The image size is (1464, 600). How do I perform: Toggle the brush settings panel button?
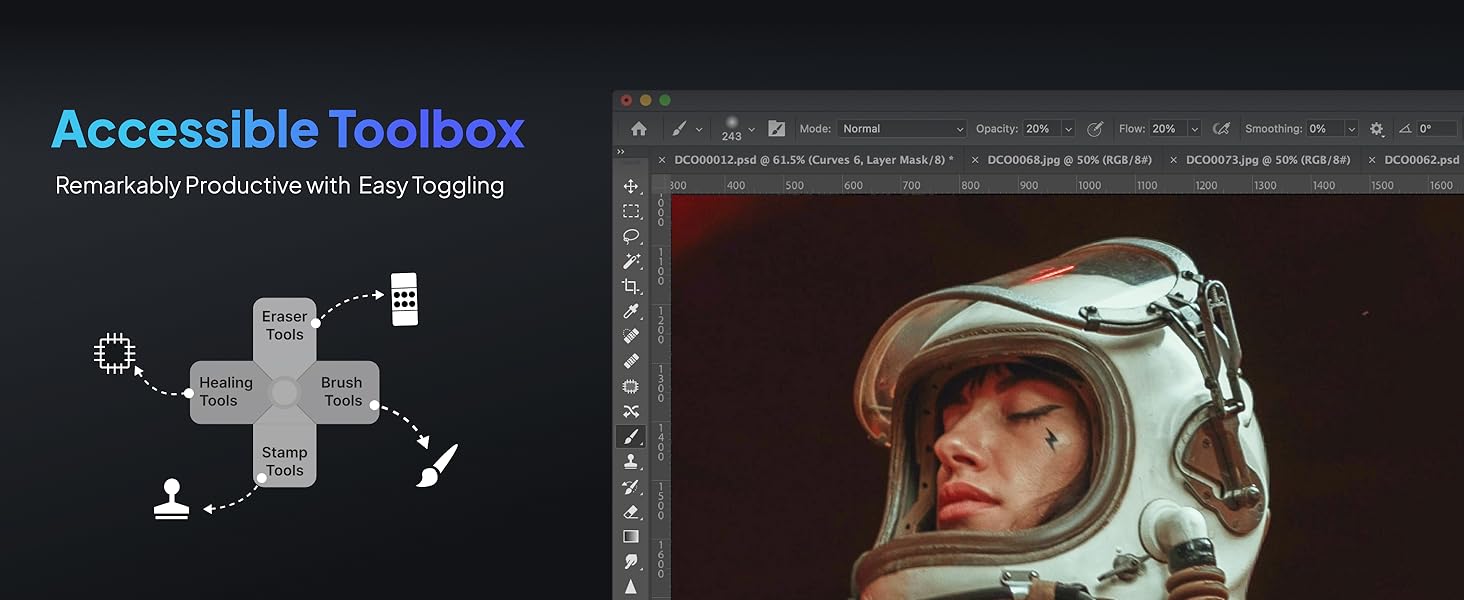[776, 129]
